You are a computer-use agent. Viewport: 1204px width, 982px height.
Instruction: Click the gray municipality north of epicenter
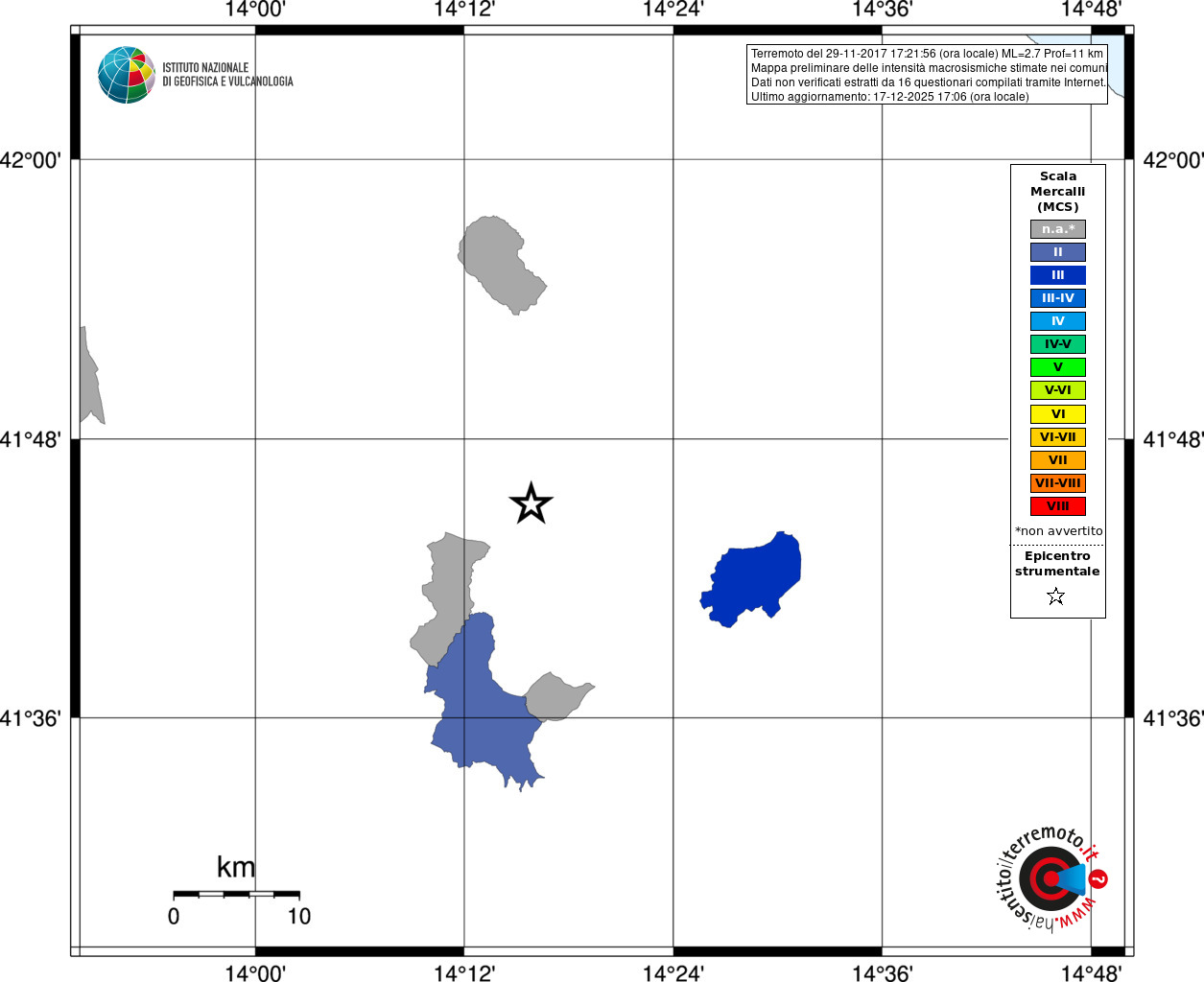click(x=500, y=264)
